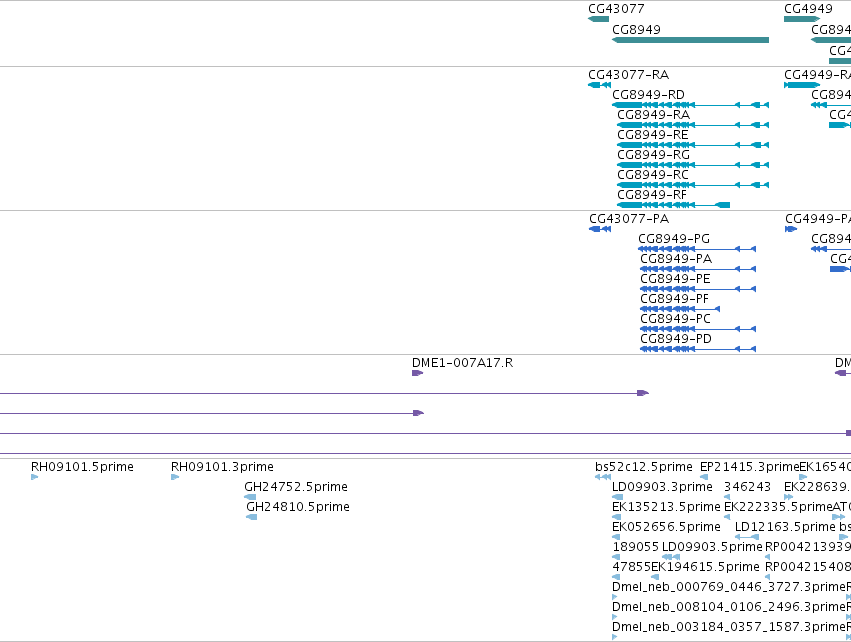Image resolution: width=851 pixels, height=642 pixels.
Task: Open the RH09101.3prime label
Action: pyautogui.click(x=222, y=467)
